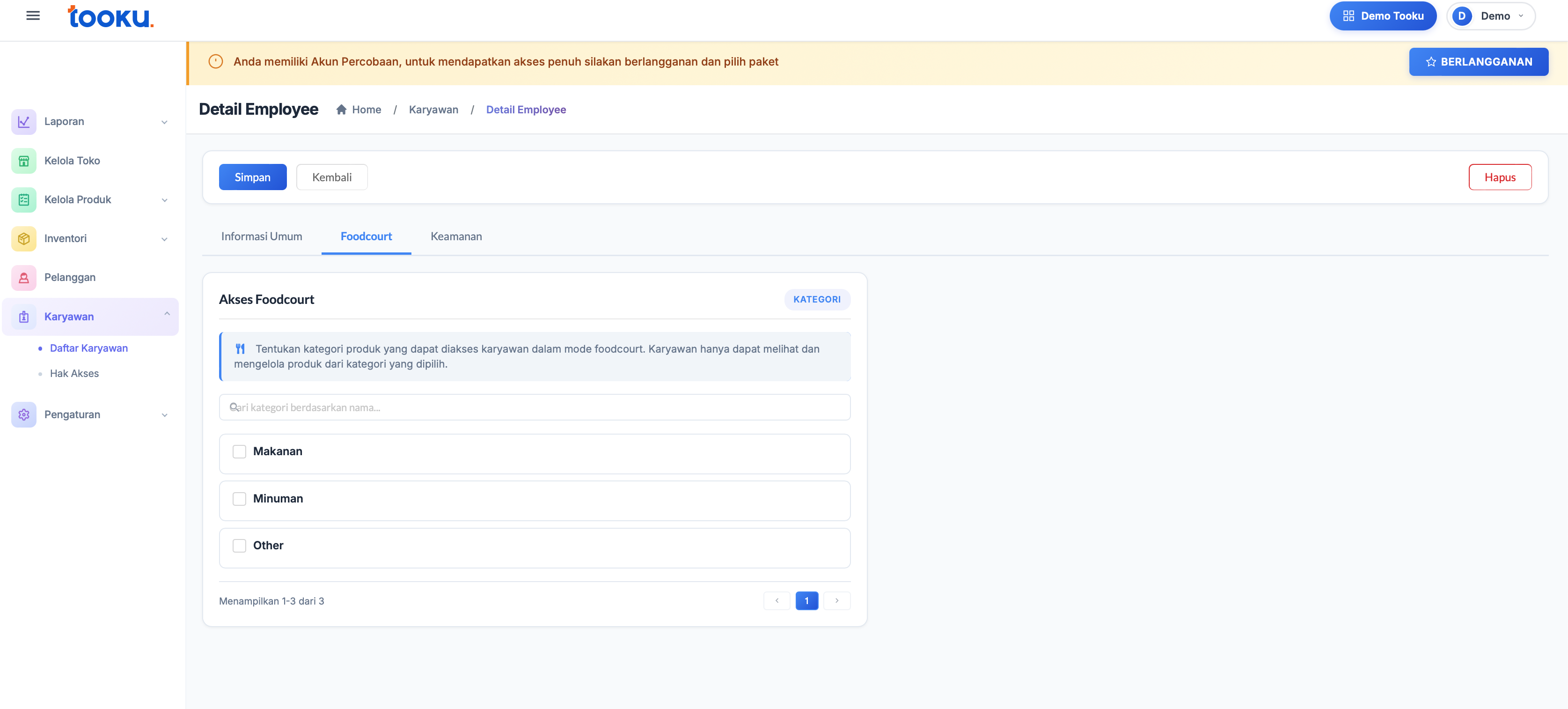This screenshot has width=1568, height=709.
Task: Expand the Laporan sidebar chevron
Action: 164,122
